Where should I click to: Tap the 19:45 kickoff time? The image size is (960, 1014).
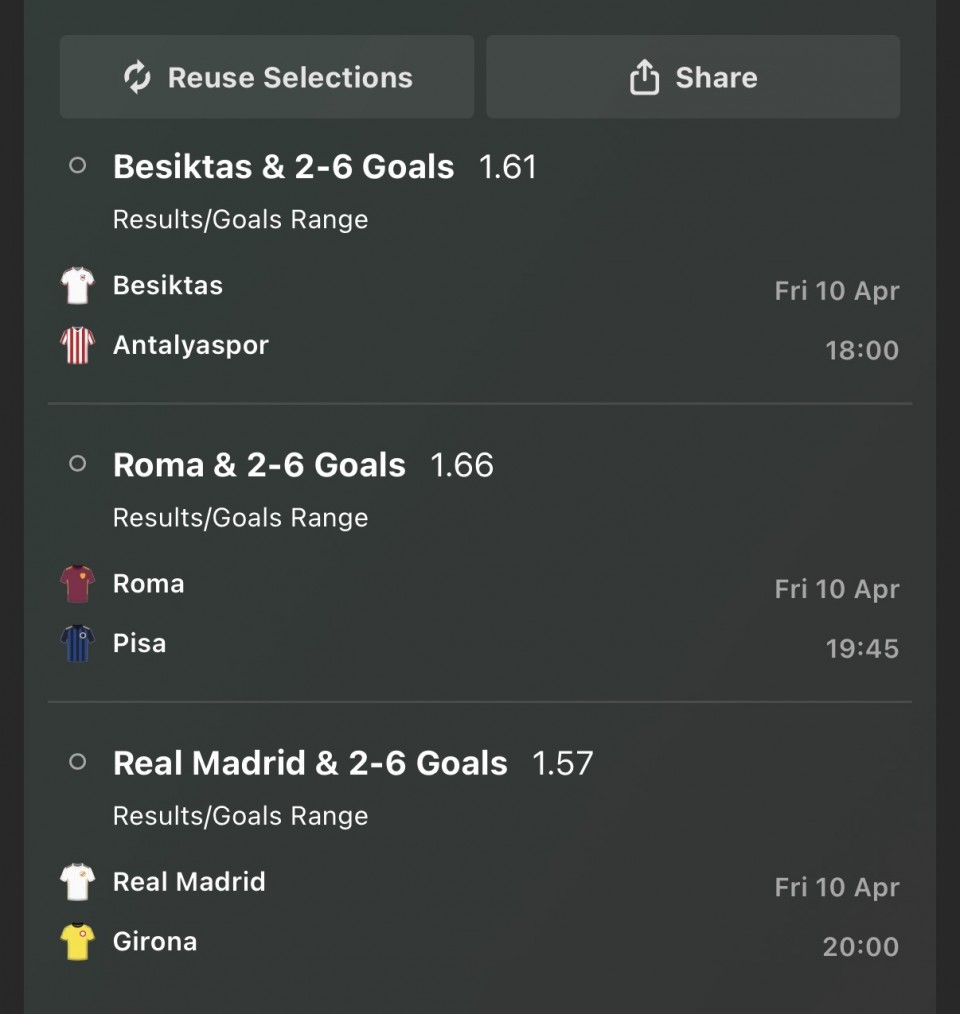[x=862, y=649]
